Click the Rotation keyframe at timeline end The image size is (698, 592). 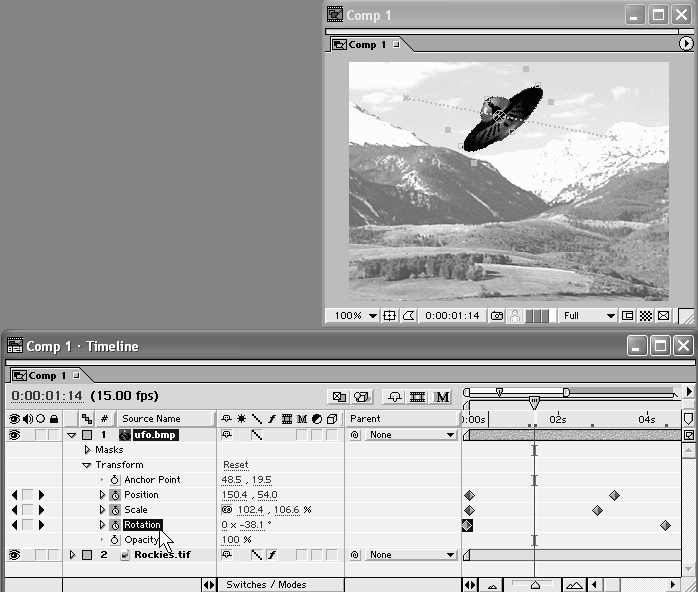[x=665, y=525]
